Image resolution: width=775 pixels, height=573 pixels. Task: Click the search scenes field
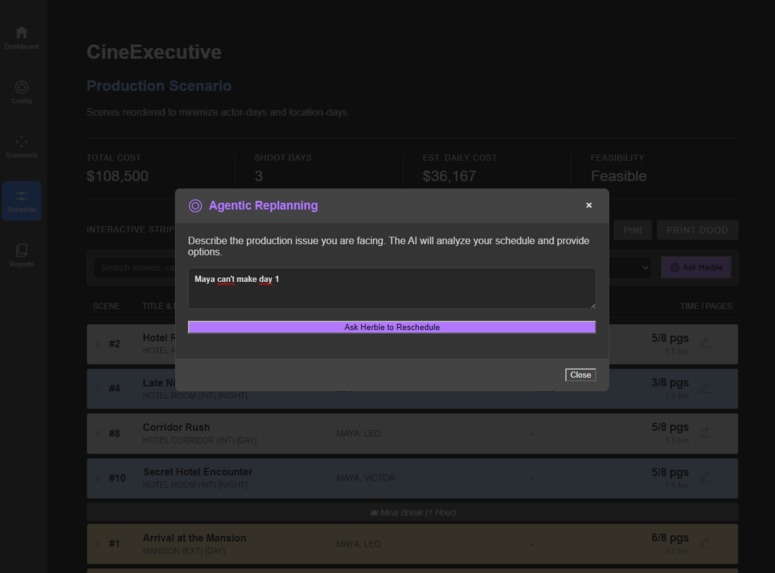click(135, 267)
